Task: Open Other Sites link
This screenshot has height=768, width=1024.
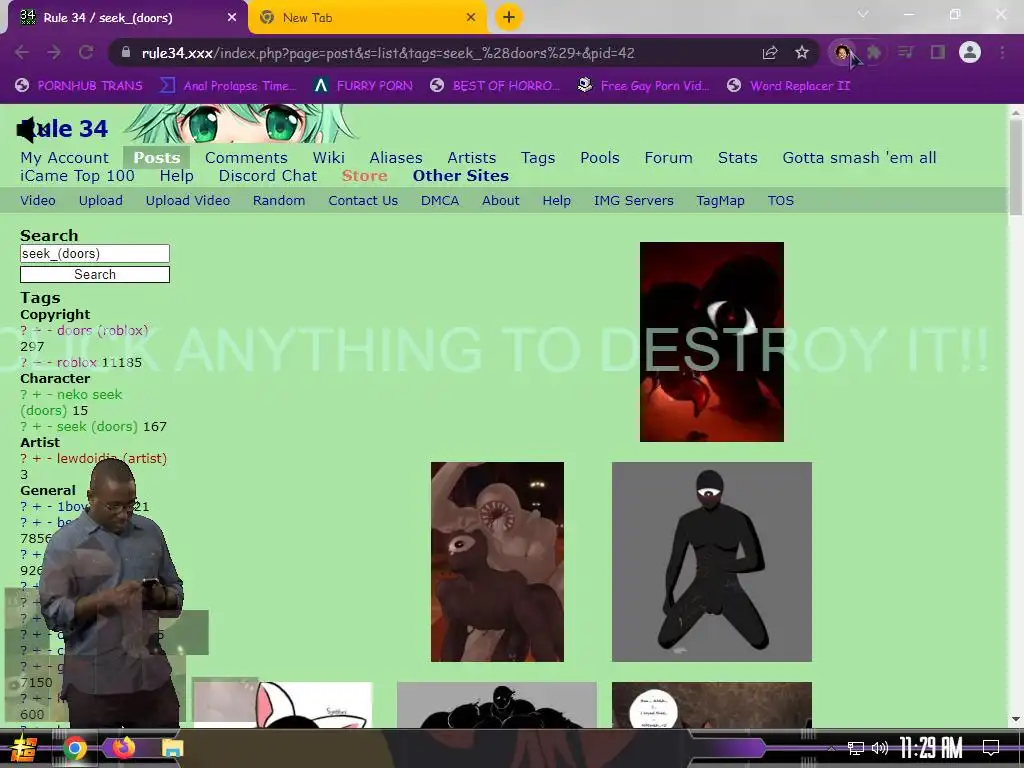Action: pos(460,176)
